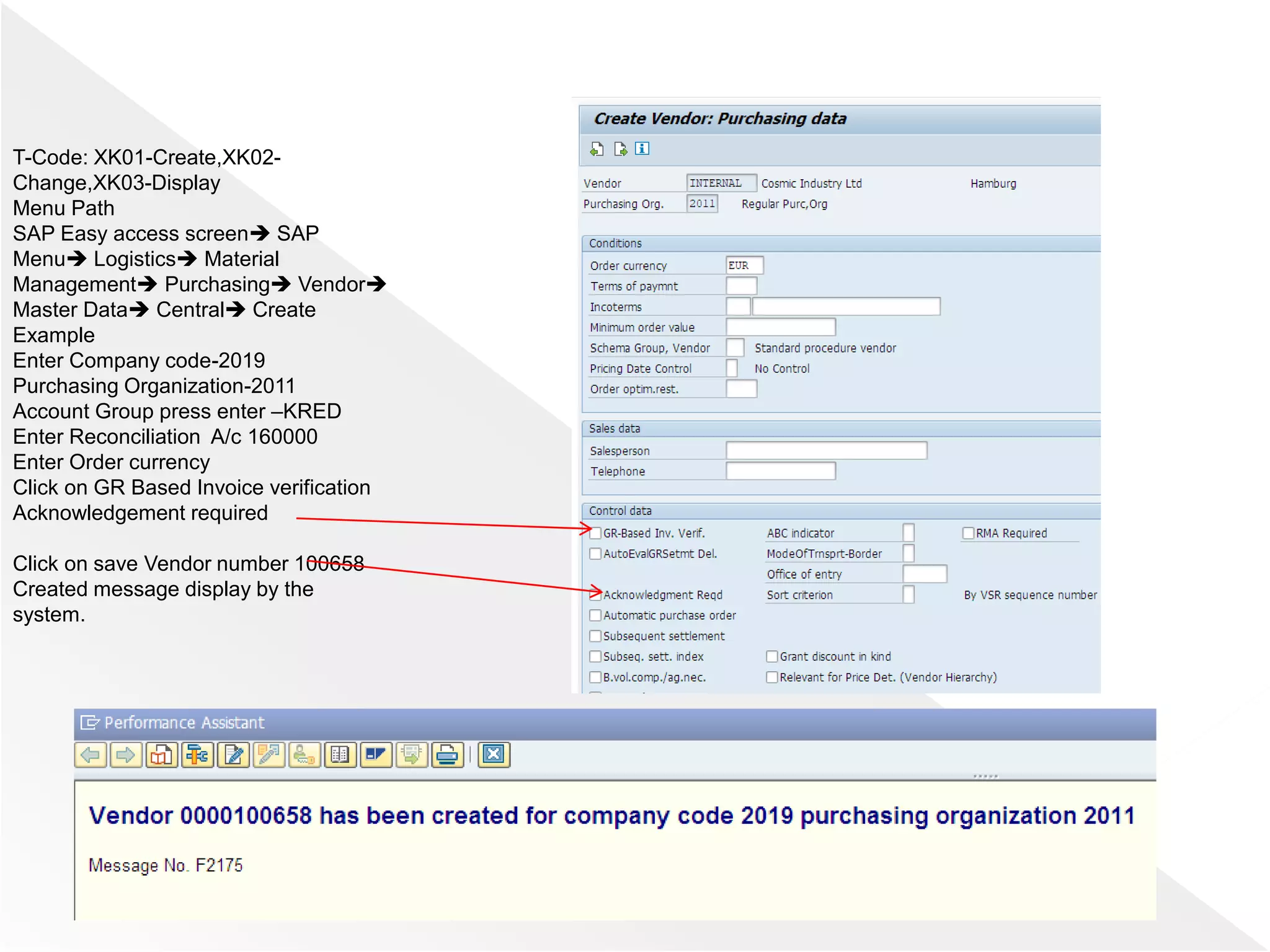
Task: Click 'Standard procedure vendor' description
Action: point(825,348)
